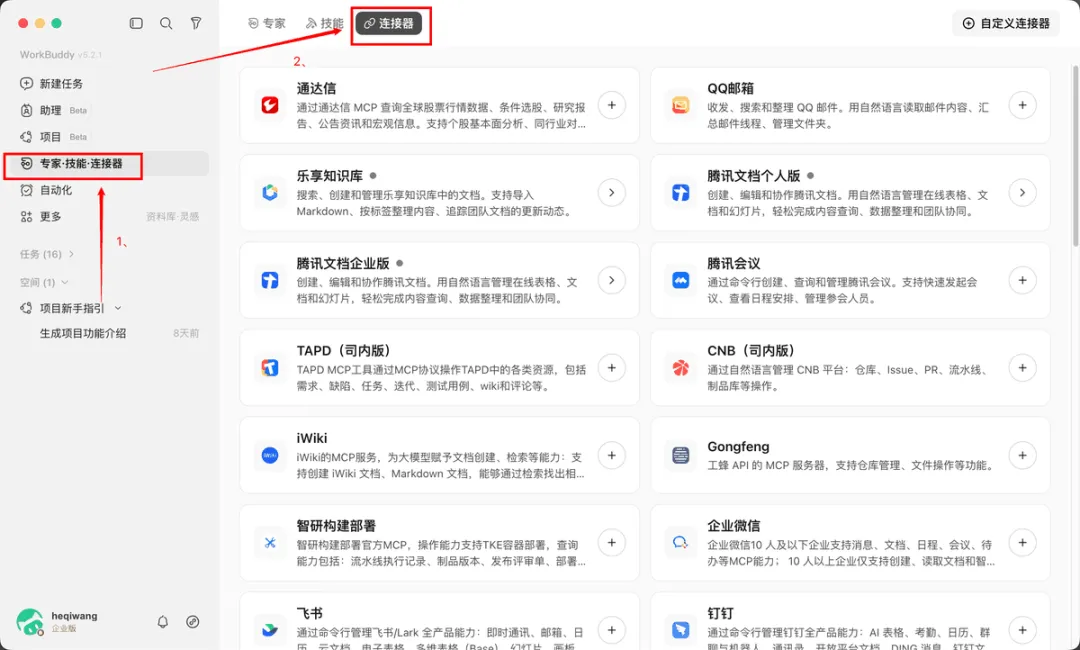
Task: Click the pin icon in sidebar header
Action: [x=196, y=23]
